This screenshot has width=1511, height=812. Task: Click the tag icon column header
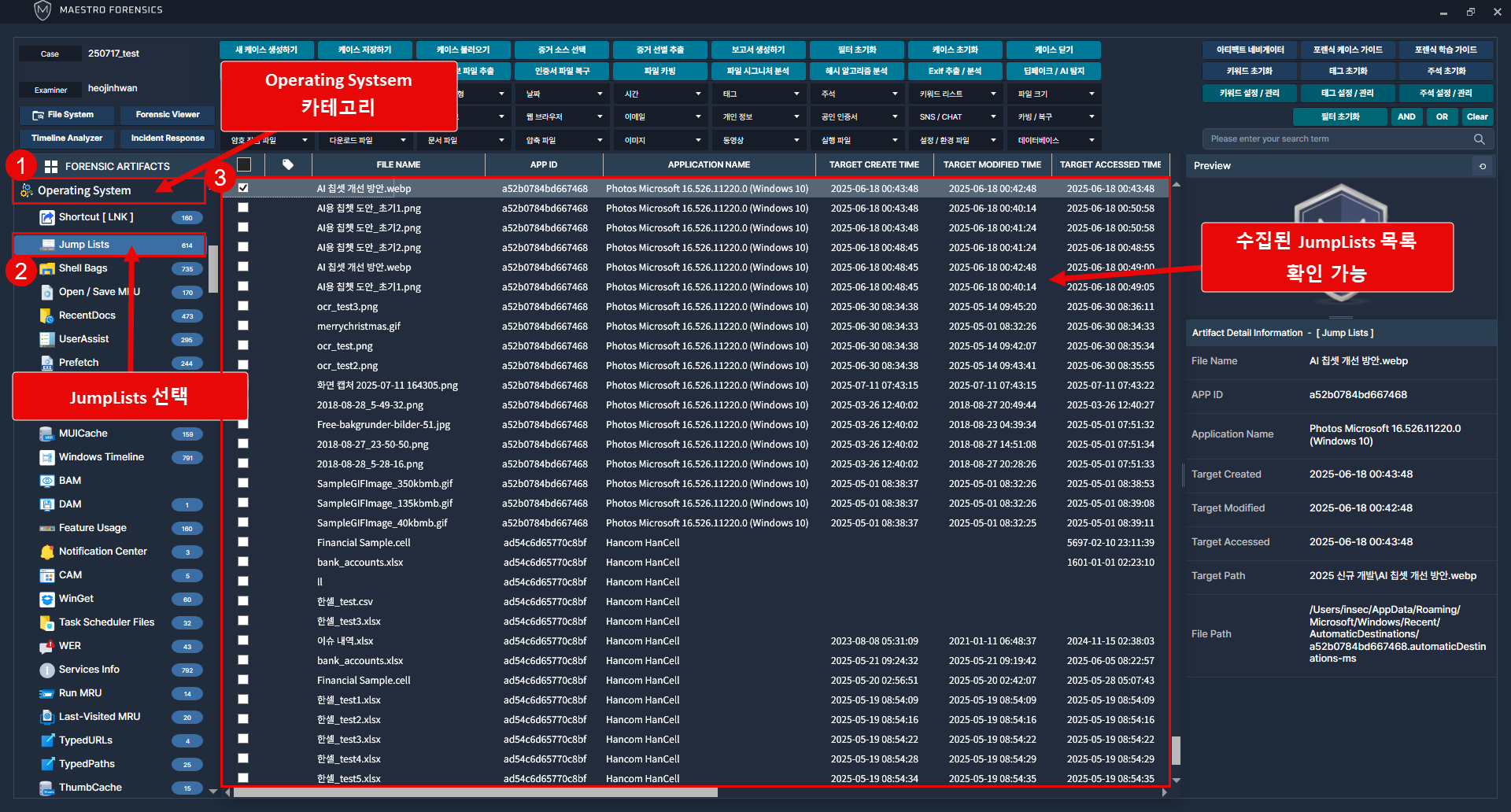tap(288, 164)
